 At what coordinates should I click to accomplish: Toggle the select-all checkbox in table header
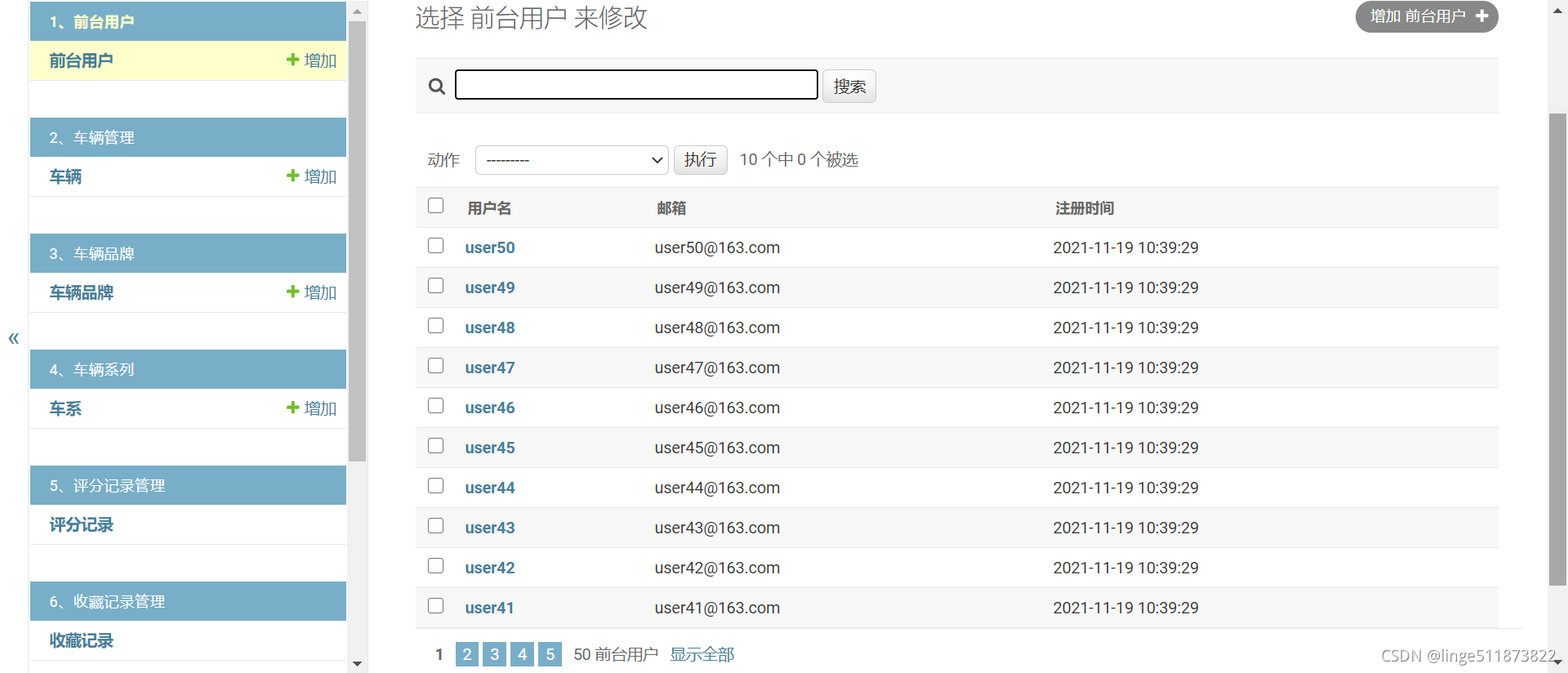[436, 206]
